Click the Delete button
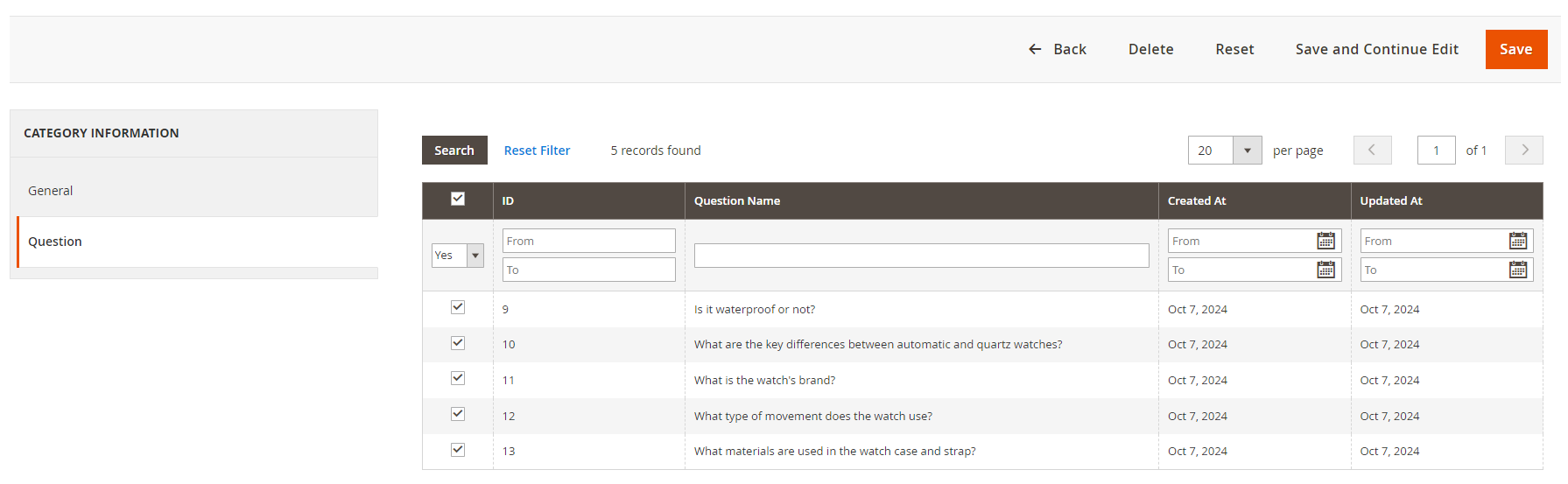The image size is (1568, 484). (x=1150, y=49)
